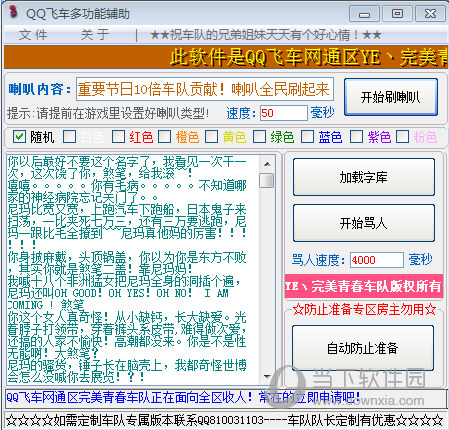This screenshot has height=430, width=449.
Task: Enable the 黄色 color checkbox
Action: pos(211,137)
